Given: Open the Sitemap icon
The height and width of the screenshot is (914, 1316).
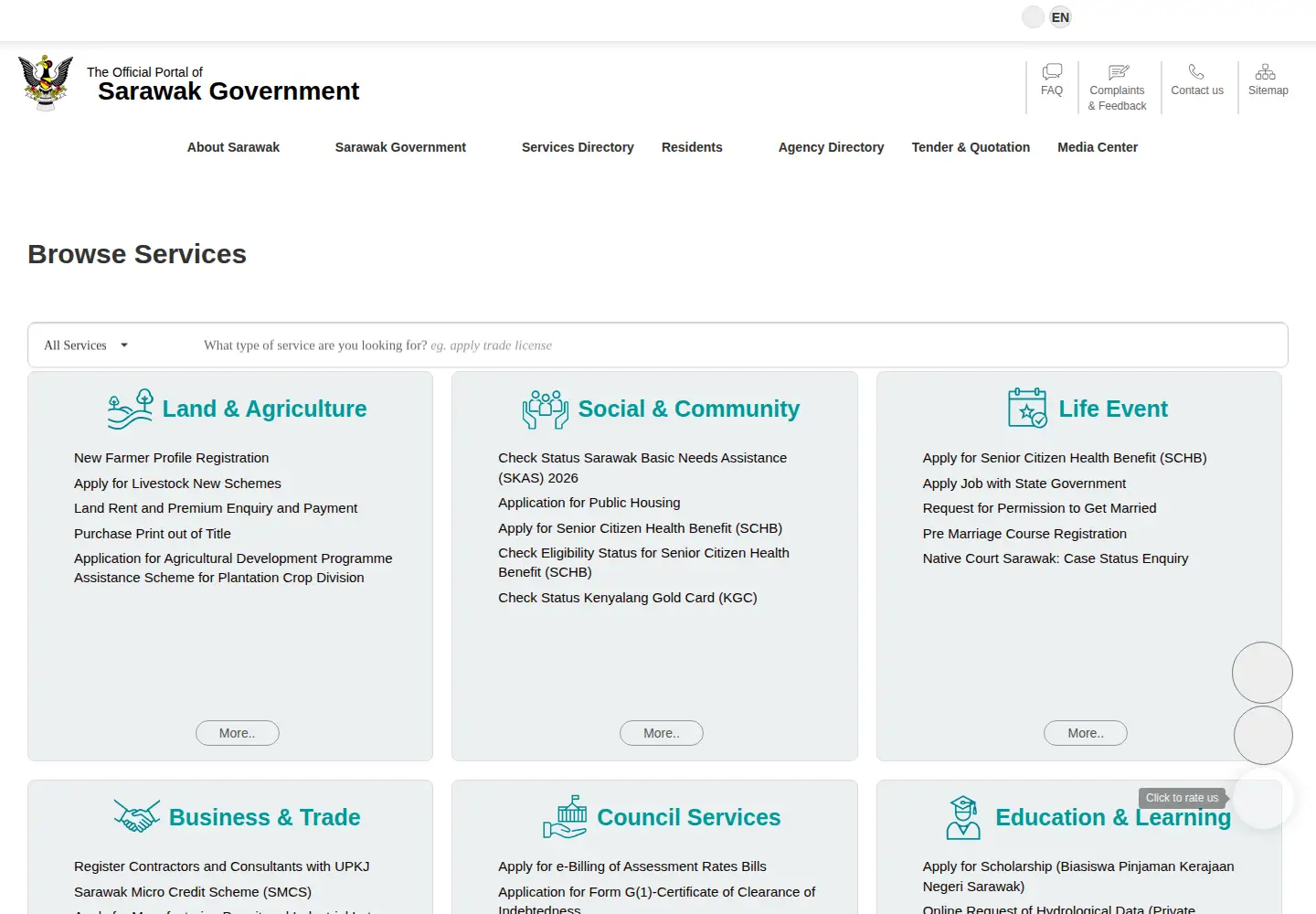Looking at the screenshot, I should click(1266, 71).
